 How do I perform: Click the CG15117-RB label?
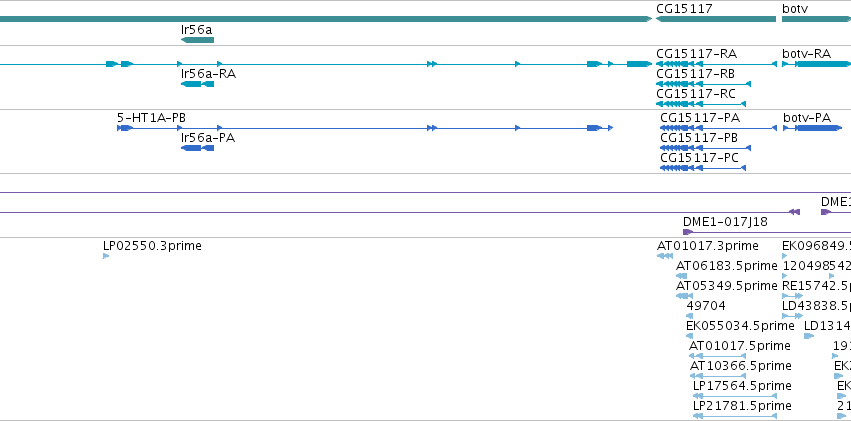[x=696, y=74]
